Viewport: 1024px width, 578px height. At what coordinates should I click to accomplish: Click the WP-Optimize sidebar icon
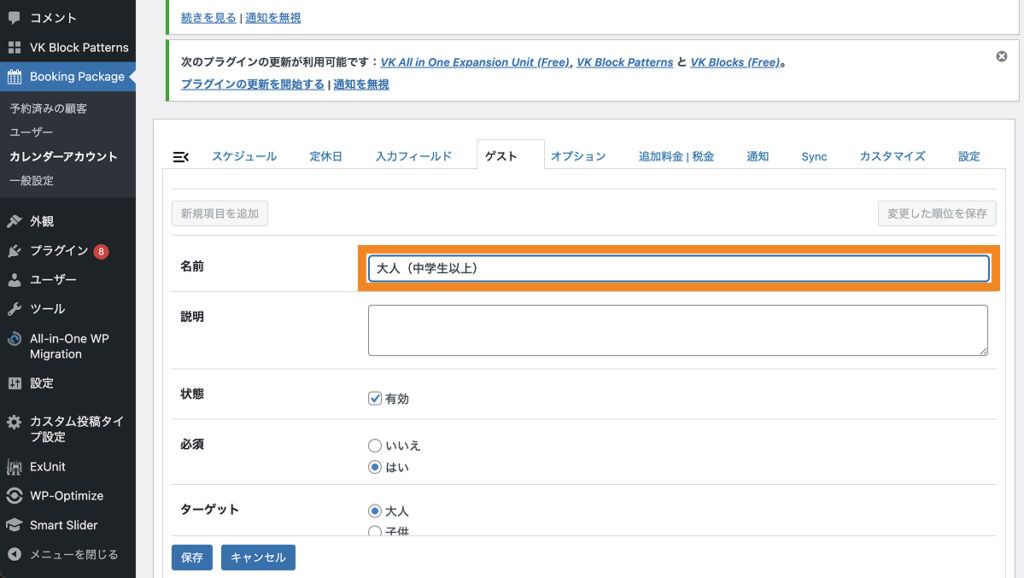click(x=14, y=496)
